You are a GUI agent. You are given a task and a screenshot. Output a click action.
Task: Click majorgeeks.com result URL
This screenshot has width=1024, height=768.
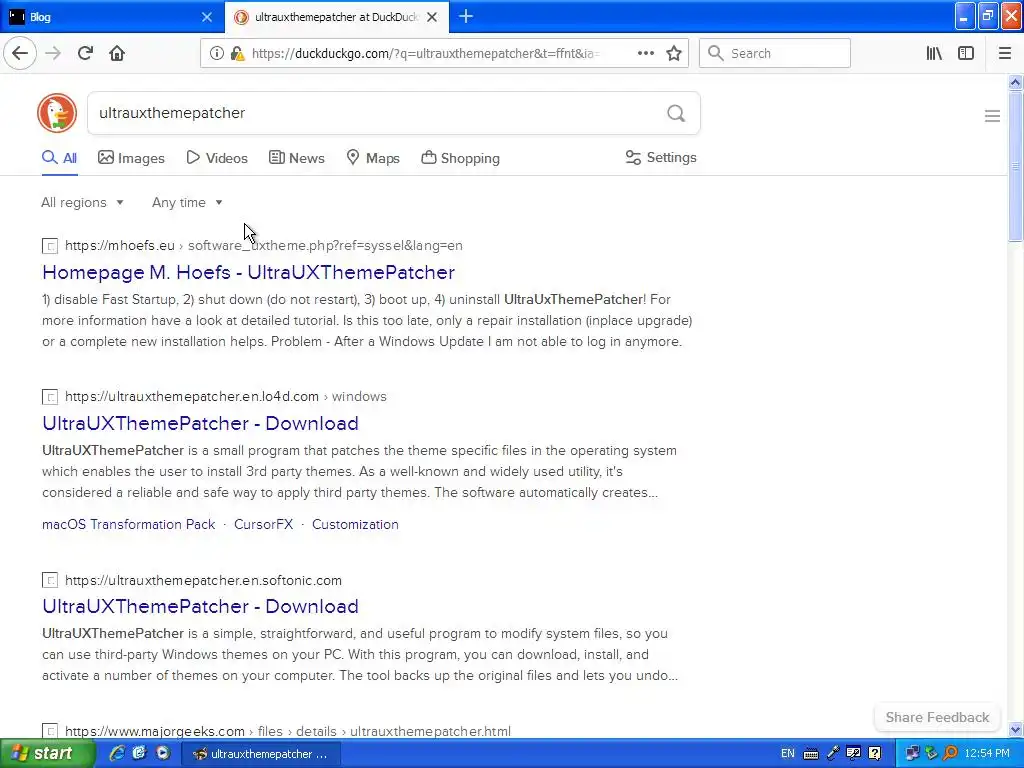pyautogui.click(x=287, y=731)
